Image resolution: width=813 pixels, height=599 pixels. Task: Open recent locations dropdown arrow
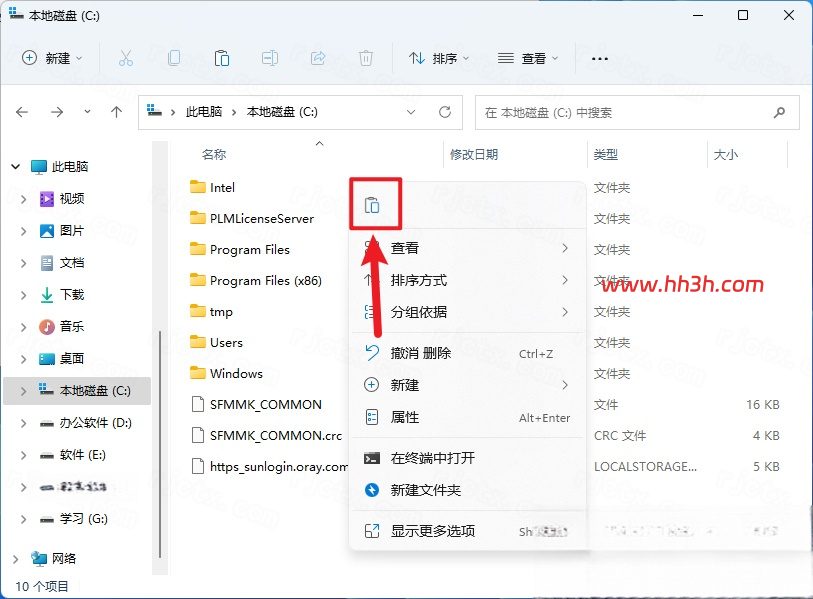[x=87, y=112]
